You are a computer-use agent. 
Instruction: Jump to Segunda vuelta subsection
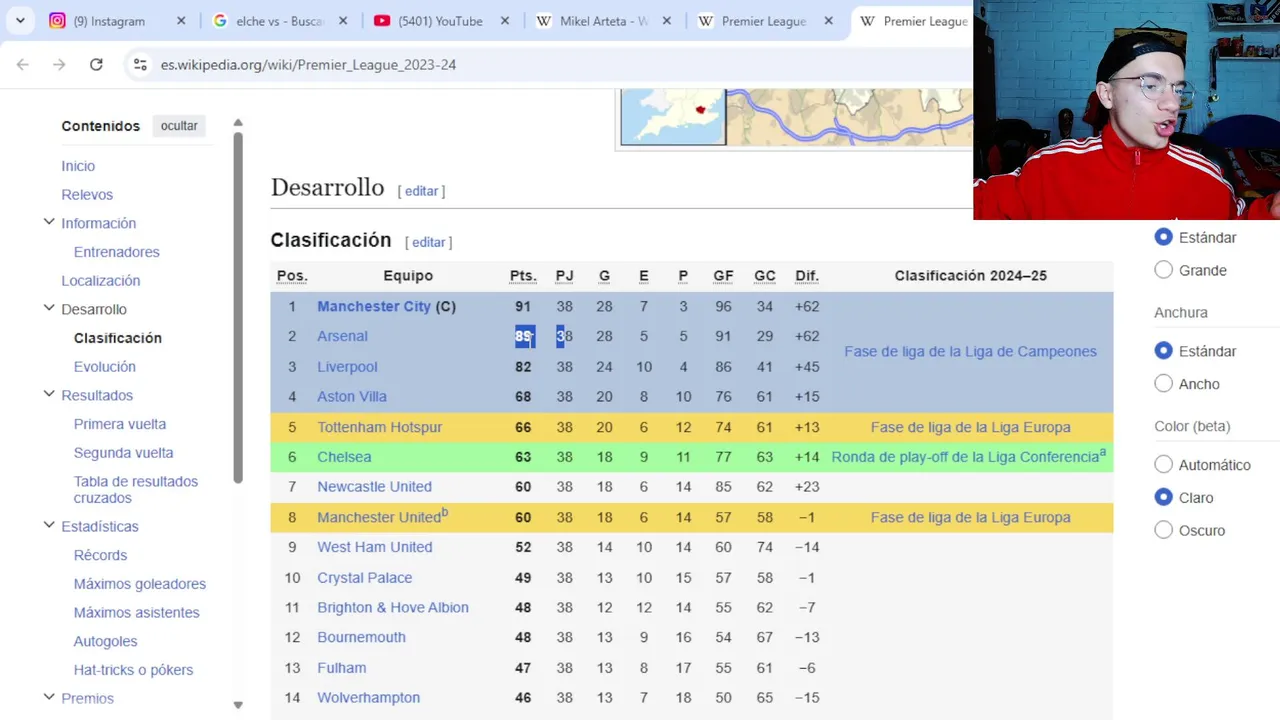pyautogui.click(x=124, y=453)
